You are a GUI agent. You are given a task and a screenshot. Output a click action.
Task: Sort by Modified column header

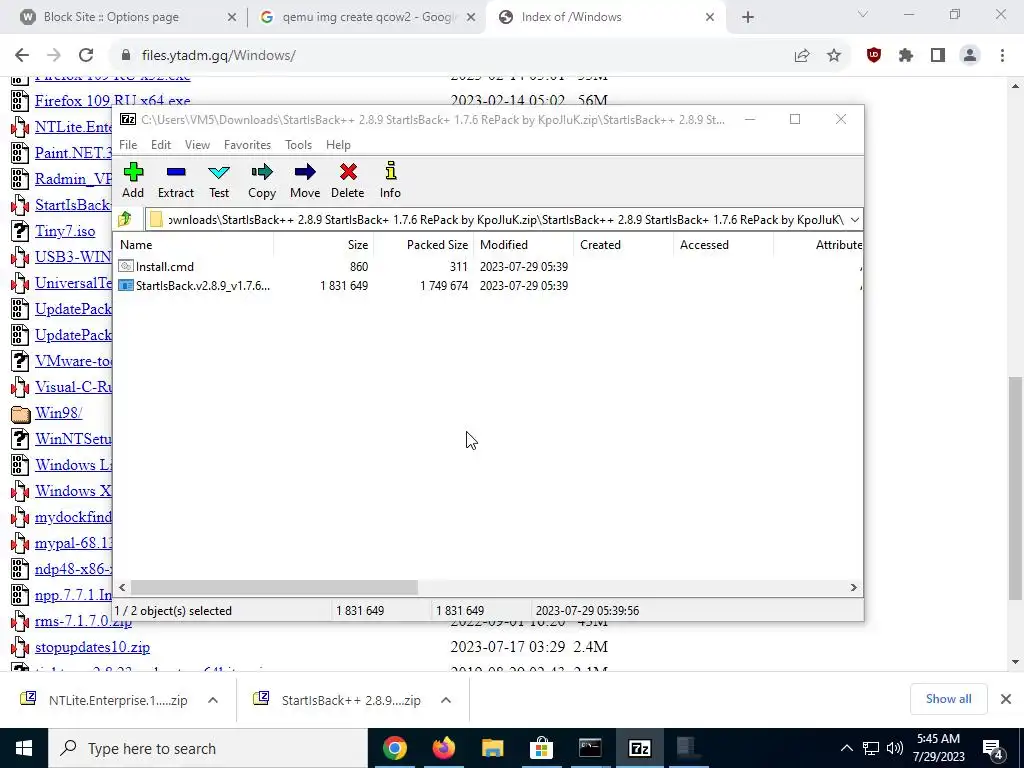pos(524,245)
